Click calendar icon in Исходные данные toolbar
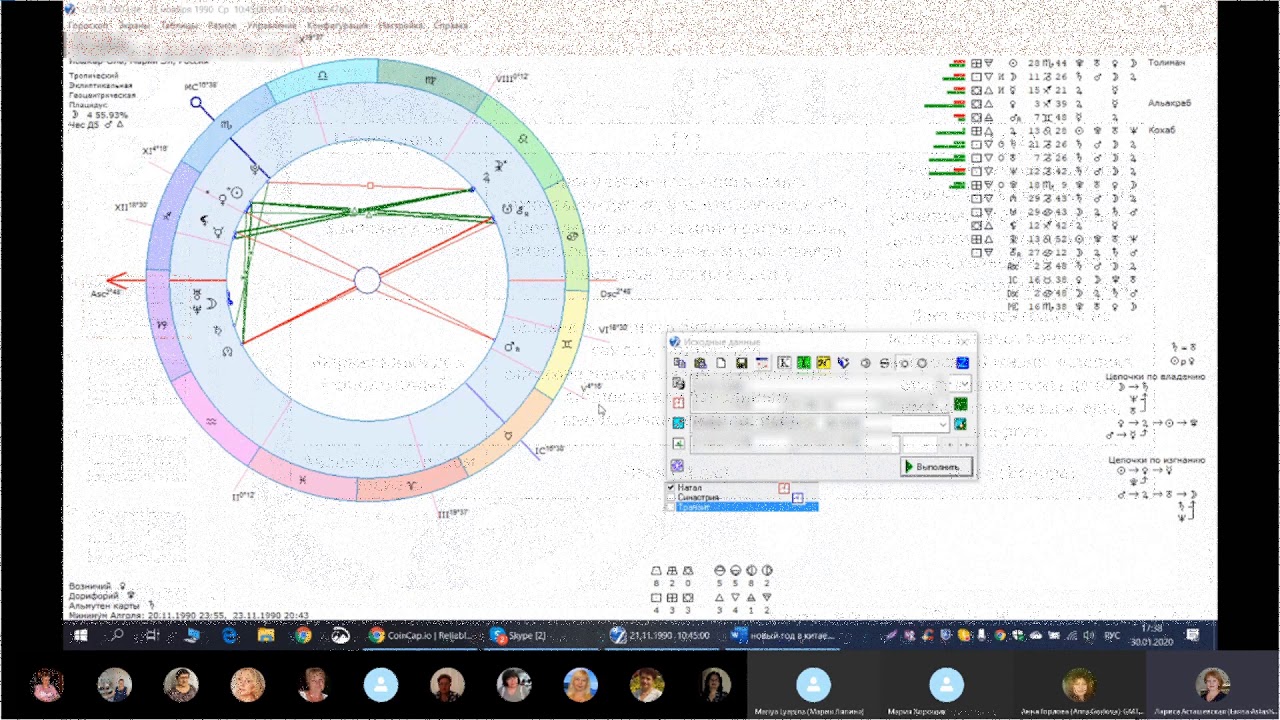This screenshot has height=720, width=1280. click(x=762, y=363)
